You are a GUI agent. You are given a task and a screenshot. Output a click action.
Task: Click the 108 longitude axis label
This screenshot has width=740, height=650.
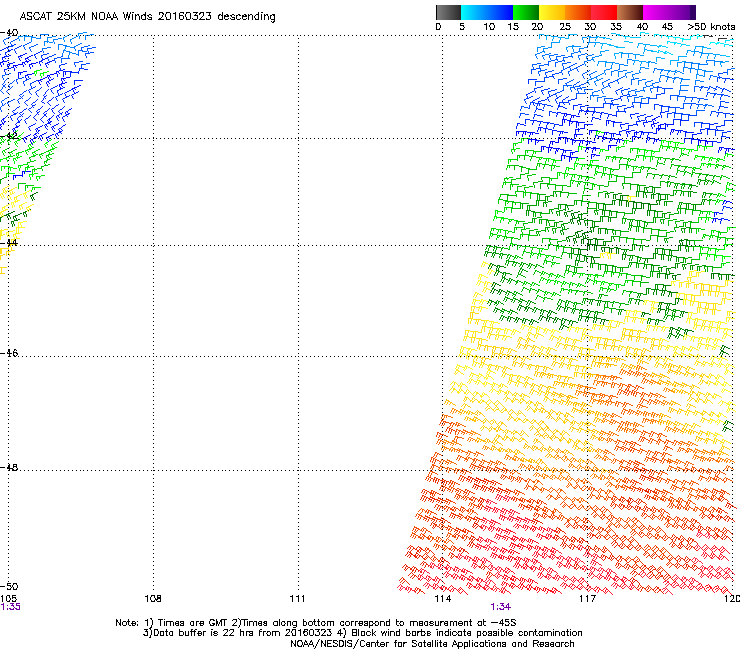click(x=153, y=599)
